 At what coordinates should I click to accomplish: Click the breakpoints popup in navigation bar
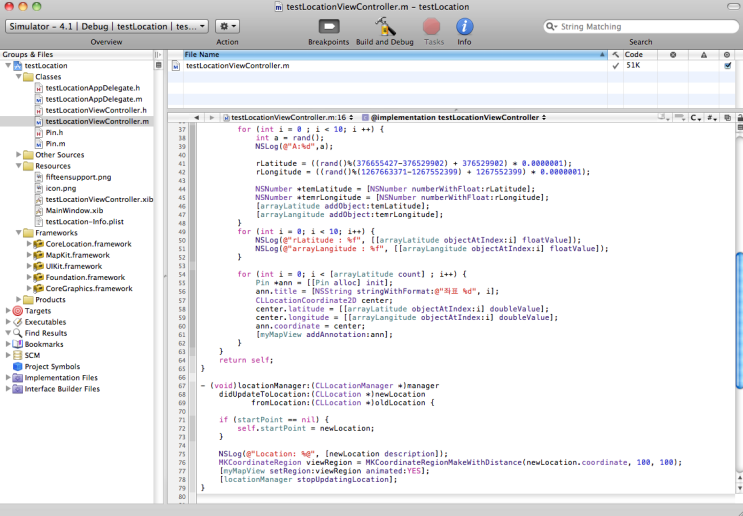(x=680, y=118)
